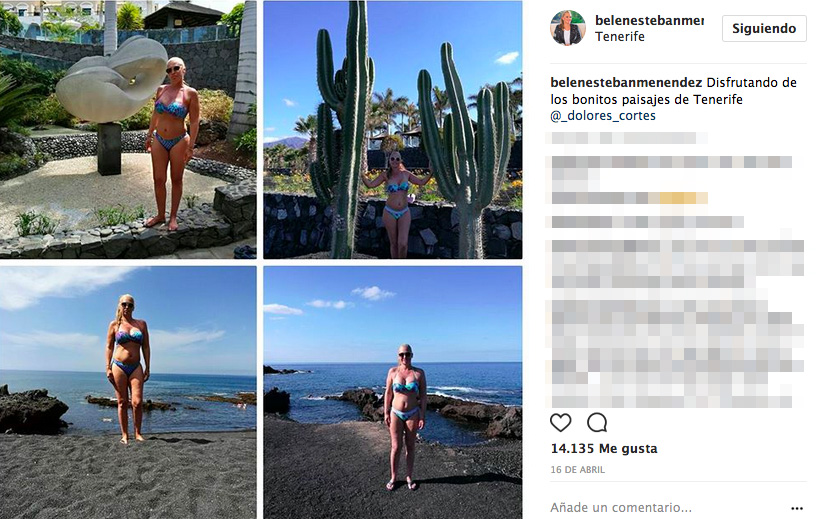The height and width of the screenshot is (519, 816).
Task: Open the Tenerife location link
Action: pos(619,37)
